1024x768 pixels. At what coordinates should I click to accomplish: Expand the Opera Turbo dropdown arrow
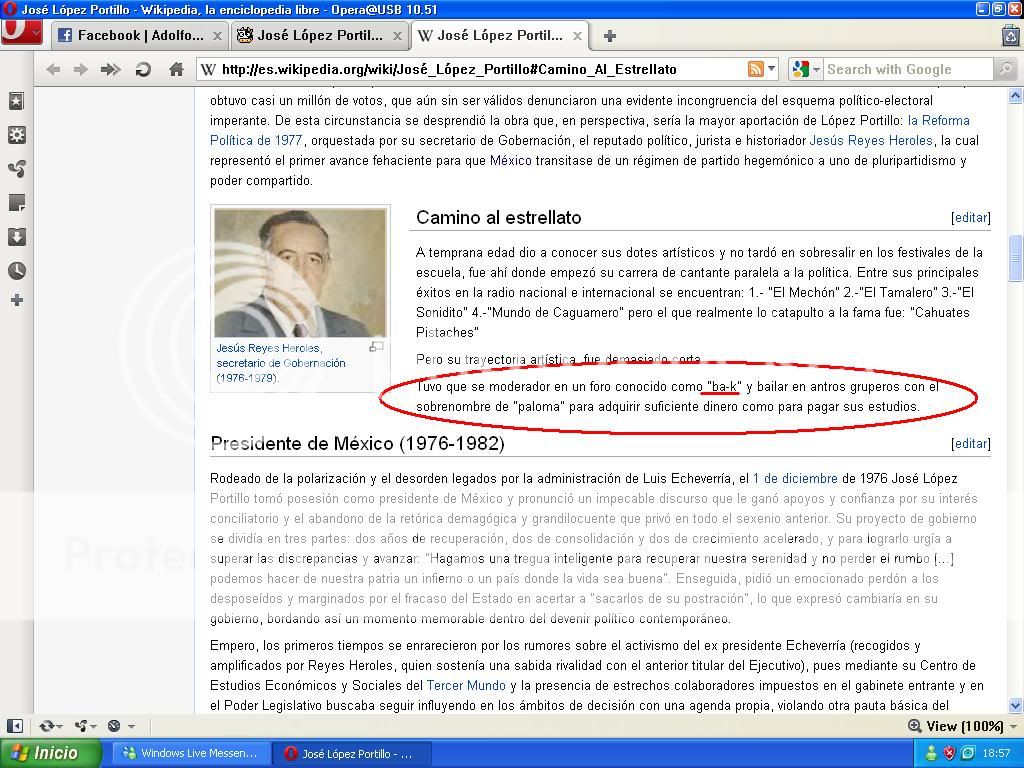pos(131,726)
